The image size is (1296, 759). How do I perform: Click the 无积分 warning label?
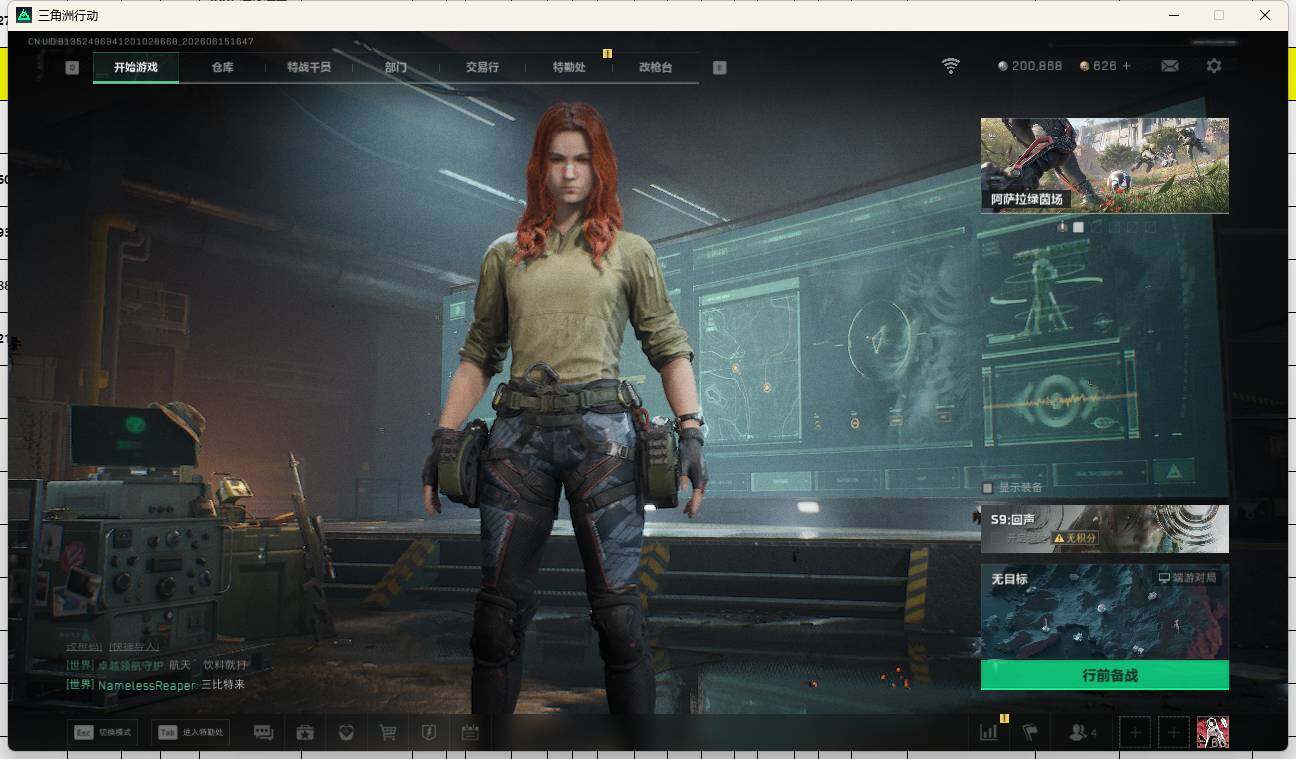1075,538
